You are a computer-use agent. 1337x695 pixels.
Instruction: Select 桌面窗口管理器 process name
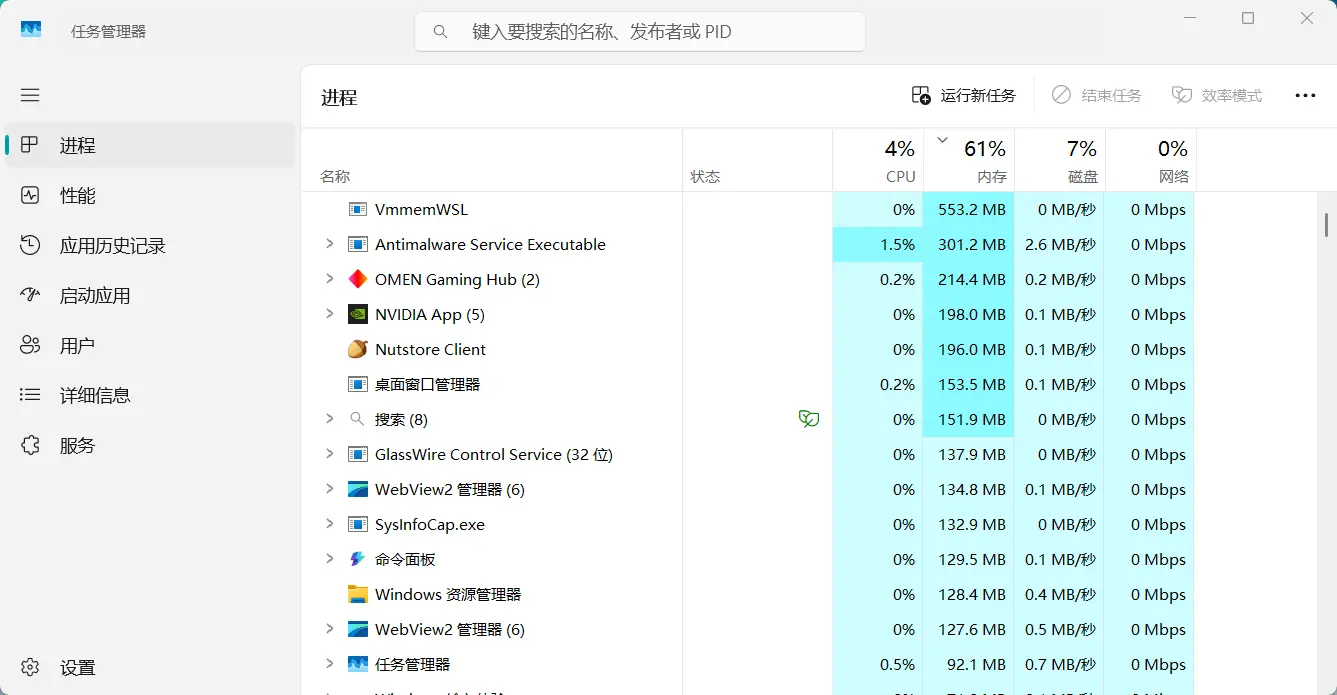coord(427,384)
